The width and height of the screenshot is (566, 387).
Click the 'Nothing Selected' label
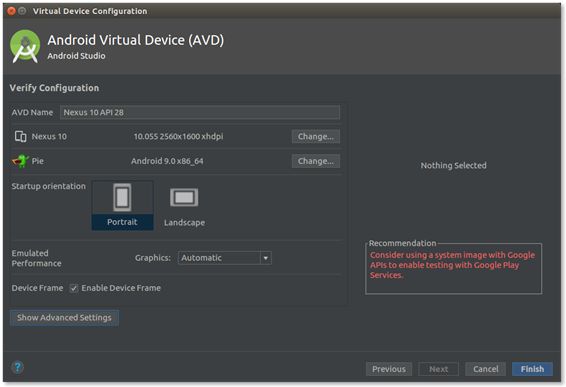point(453,165)
